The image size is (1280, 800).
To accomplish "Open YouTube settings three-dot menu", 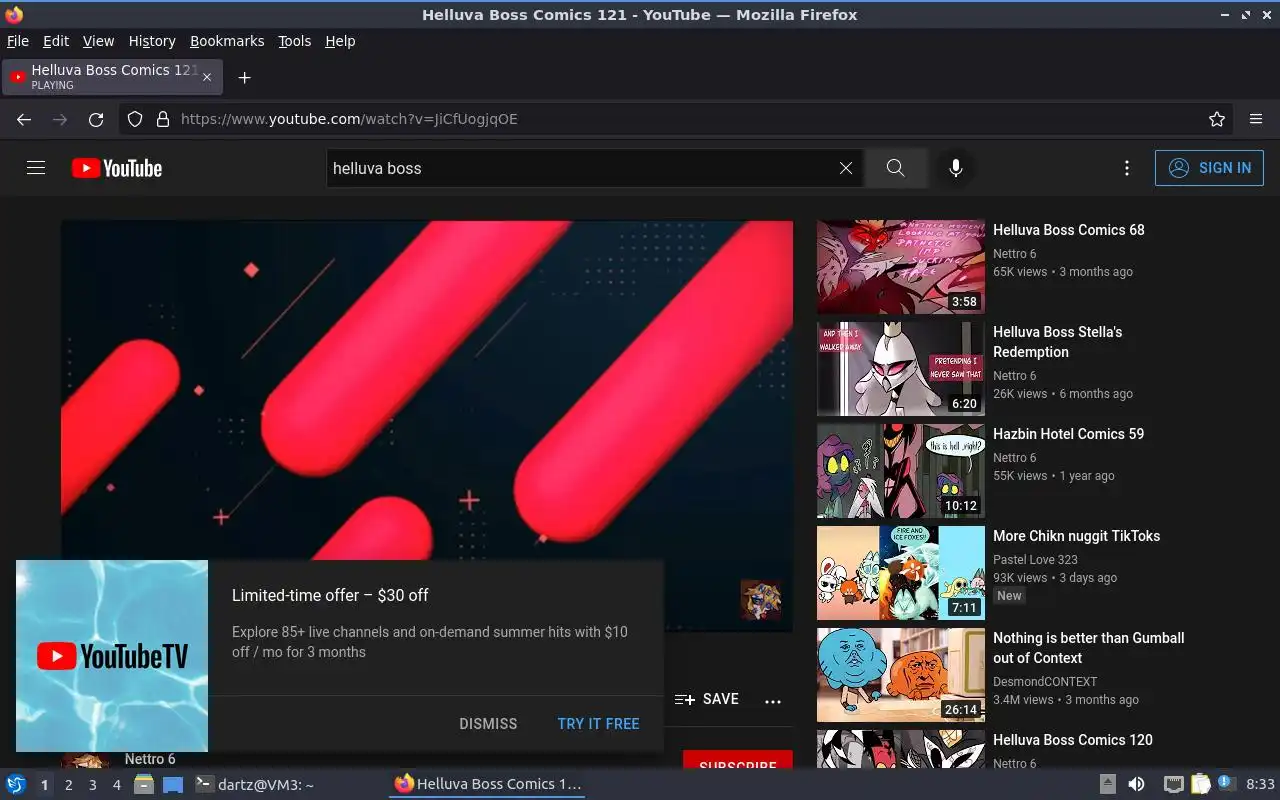I will tap(1127, 168).
